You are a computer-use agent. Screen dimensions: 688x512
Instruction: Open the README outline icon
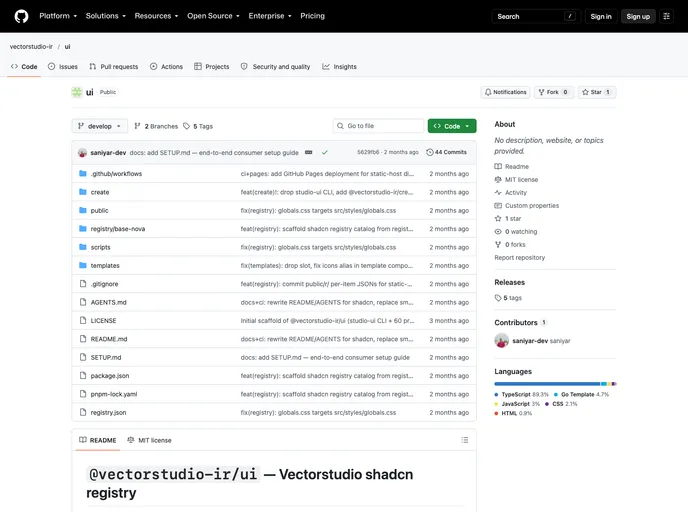tap(465, 440)
